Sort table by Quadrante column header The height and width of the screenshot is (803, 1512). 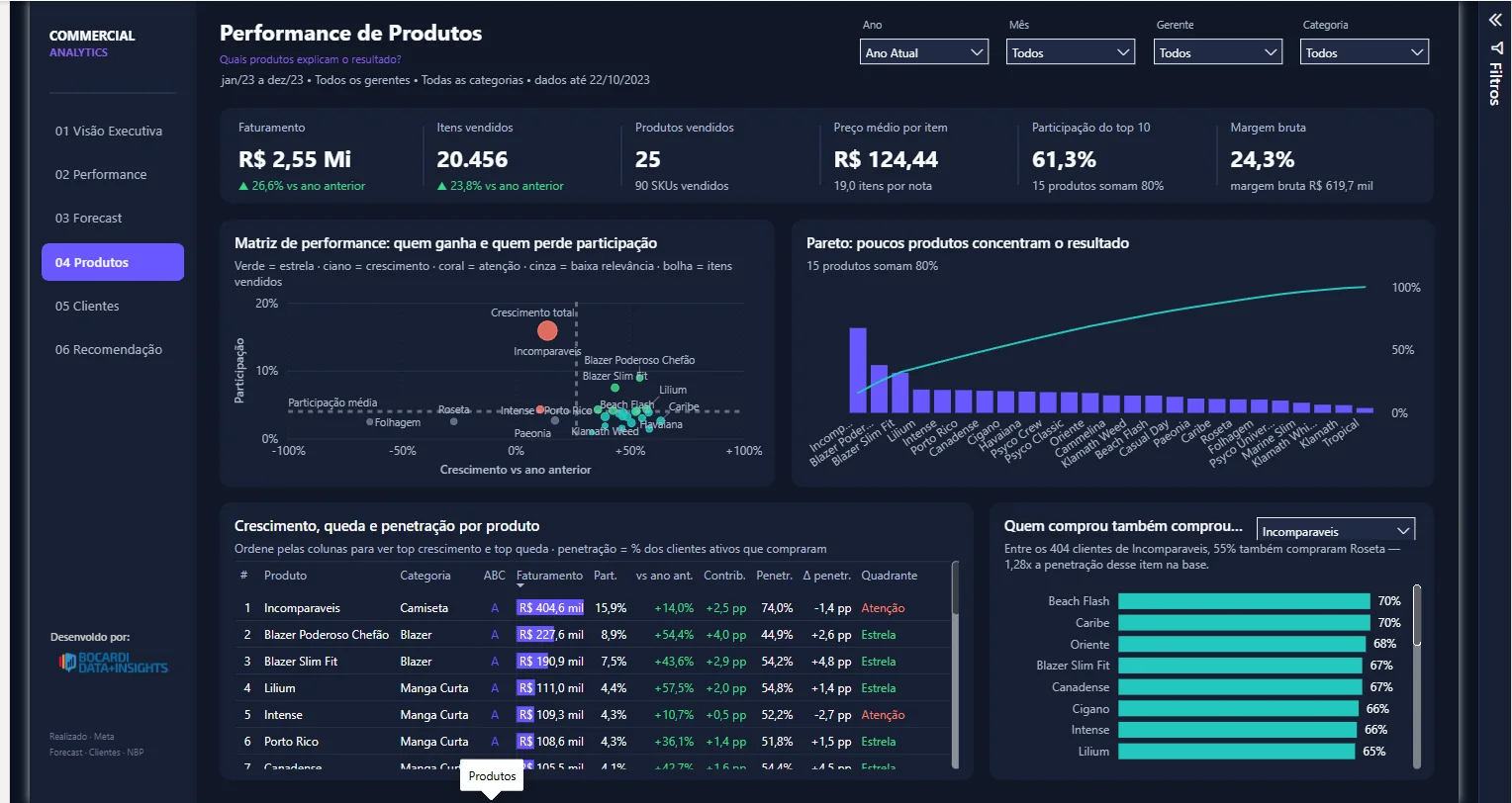coord(890,575)
